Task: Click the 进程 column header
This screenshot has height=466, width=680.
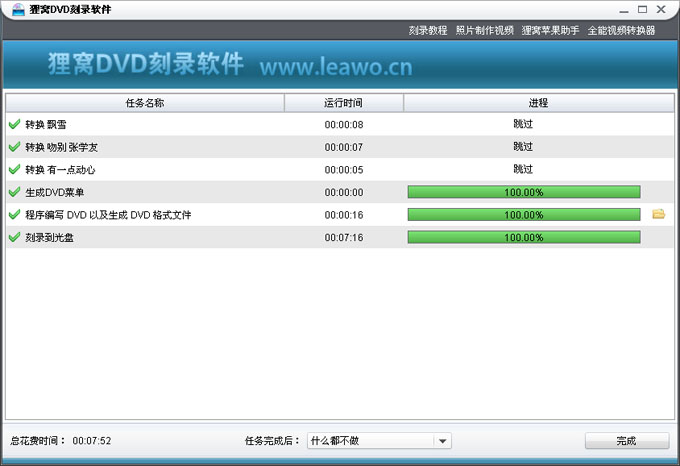Action: coord(538,102)
